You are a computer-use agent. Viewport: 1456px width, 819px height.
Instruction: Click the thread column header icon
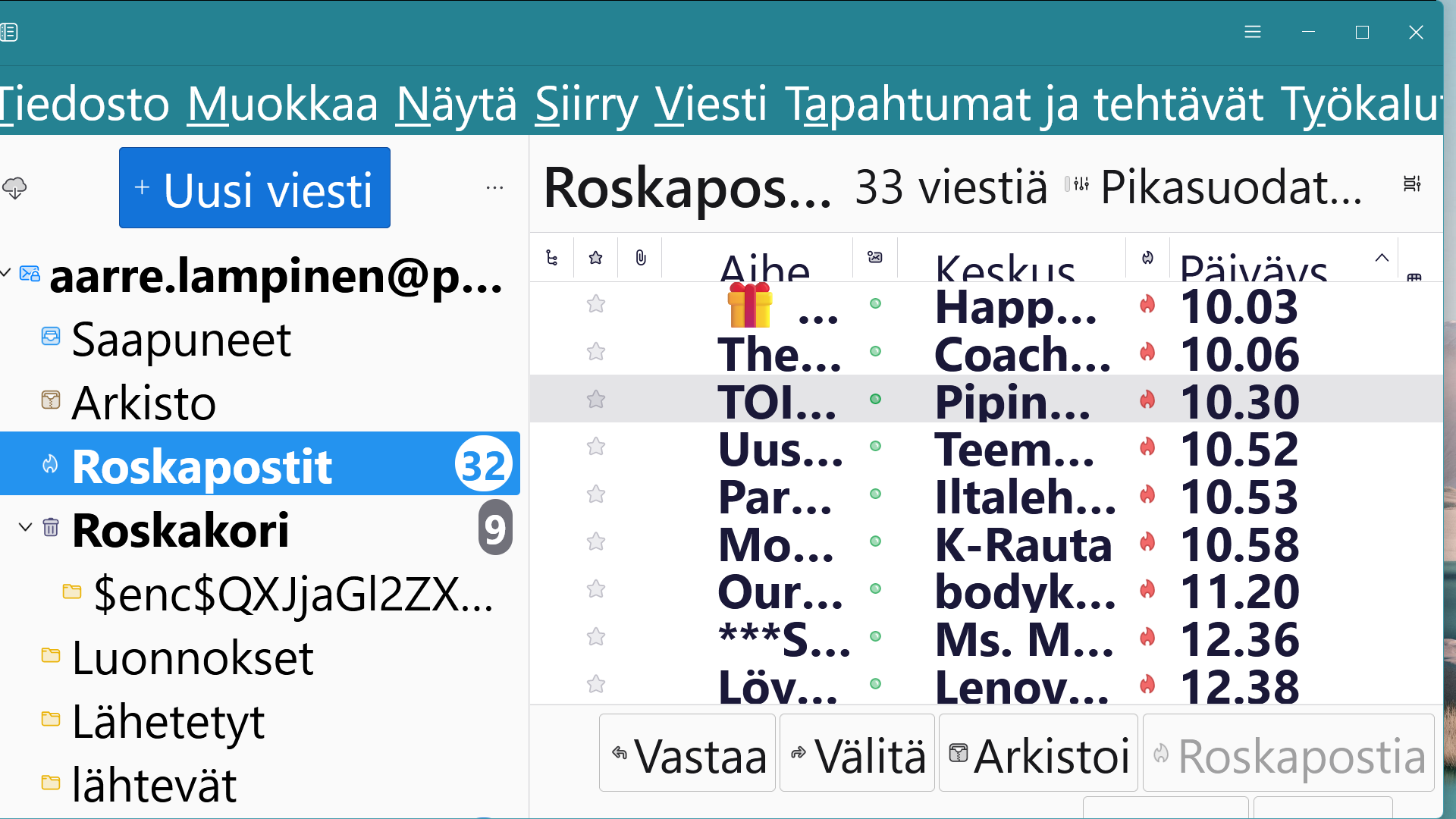pos(551,258)
